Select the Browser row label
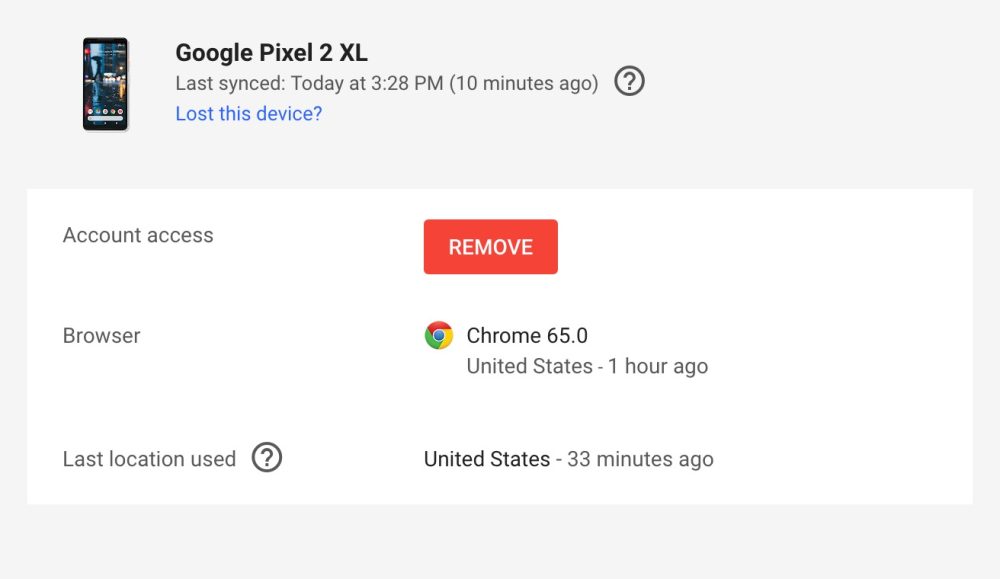 point(101,336)
